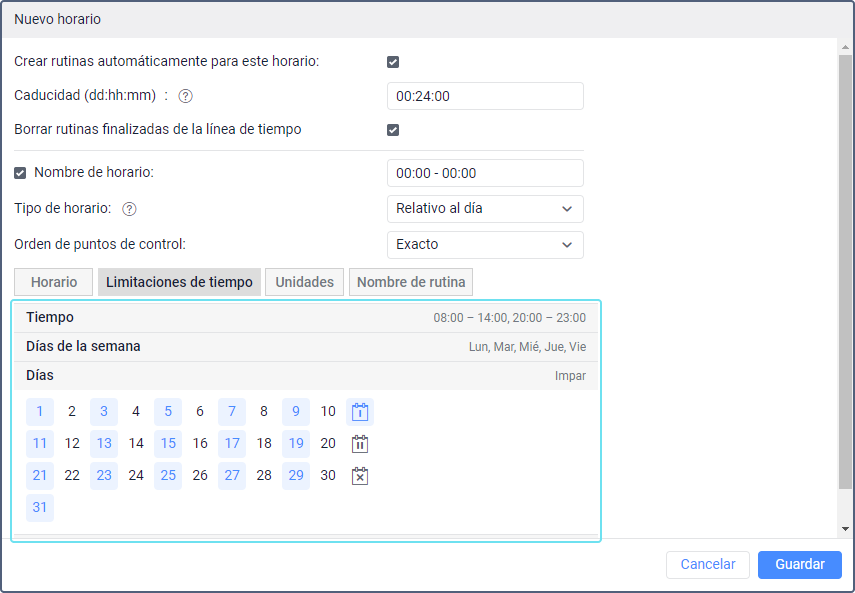Clear selected days with the X calendar icon
This screenshot has width=855, height=593.
pyautogui.click(x=360, y=476)
